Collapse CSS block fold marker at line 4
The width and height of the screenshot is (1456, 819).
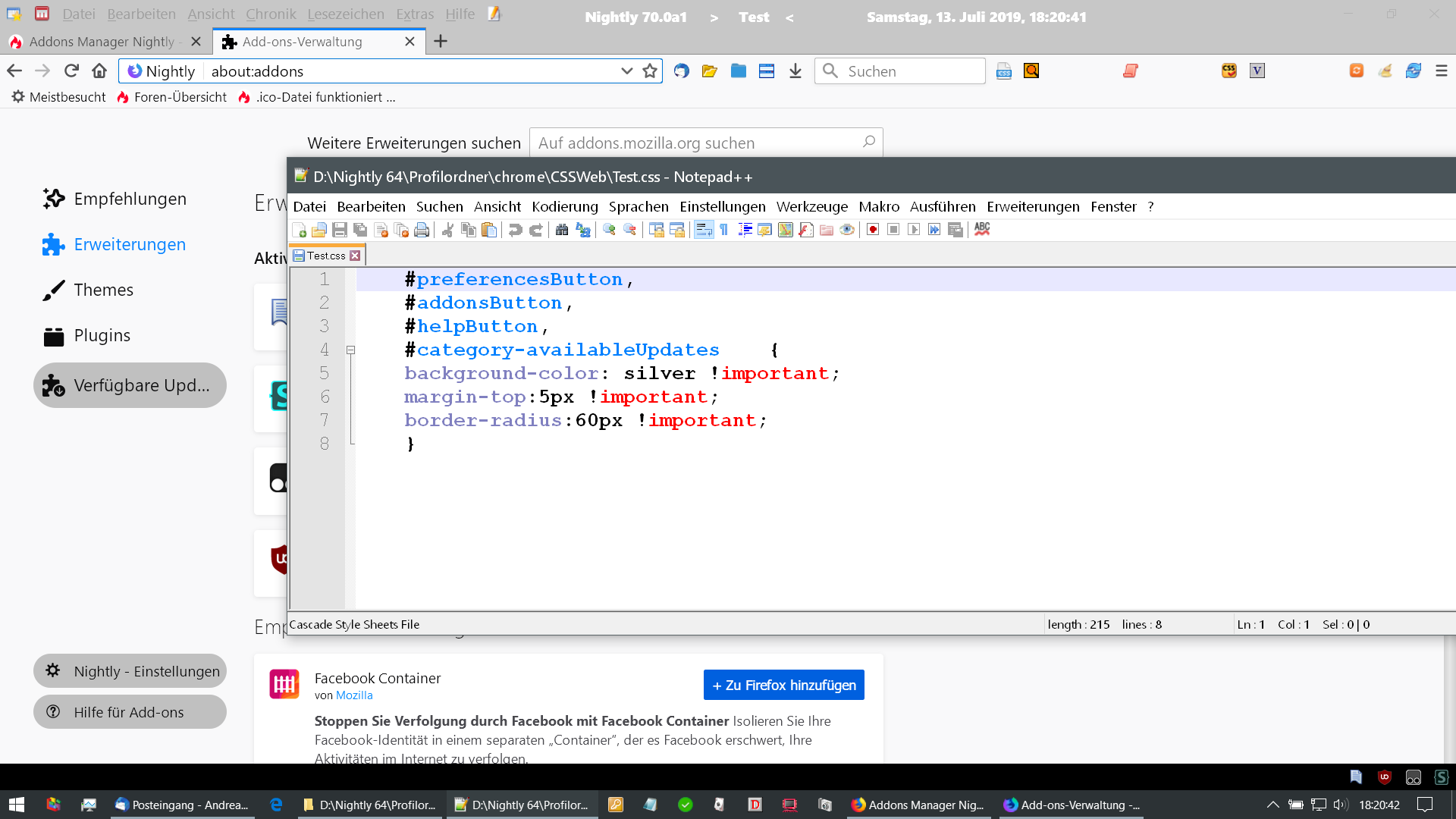tap(350, 350)
